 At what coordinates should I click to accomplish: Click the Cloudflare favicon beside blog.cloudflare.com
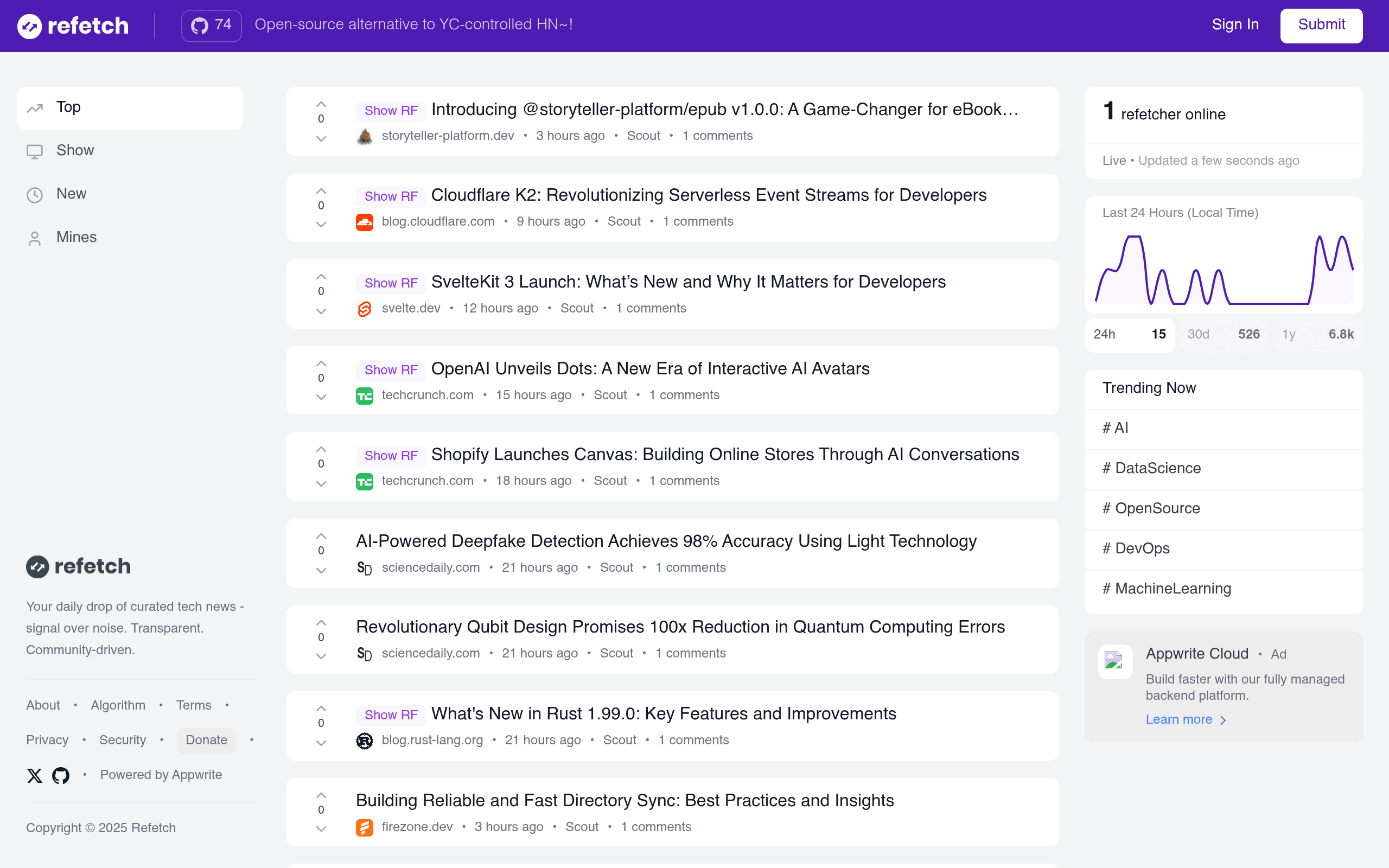[365, 222]
